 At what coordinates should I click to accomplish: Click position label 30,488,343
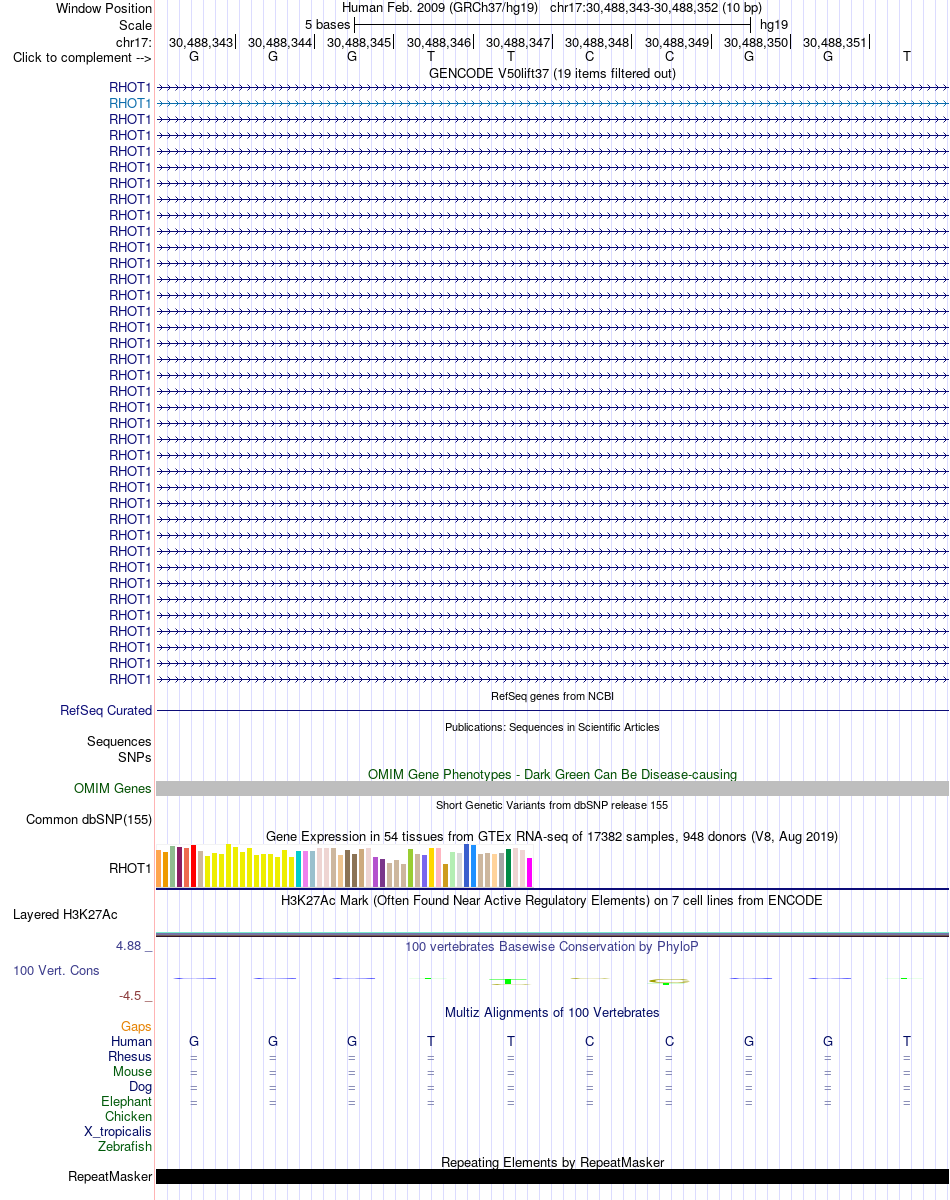(x=201, y=42)
